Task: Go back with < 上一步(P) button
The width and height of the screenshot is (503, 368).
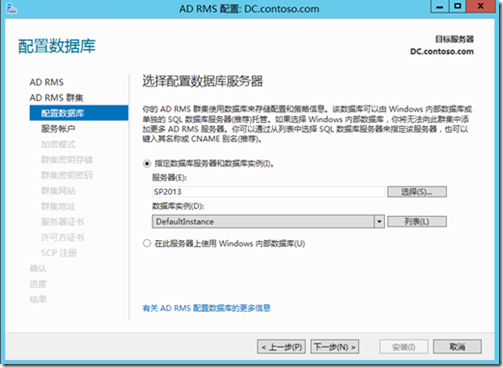Action: (281, 347)
